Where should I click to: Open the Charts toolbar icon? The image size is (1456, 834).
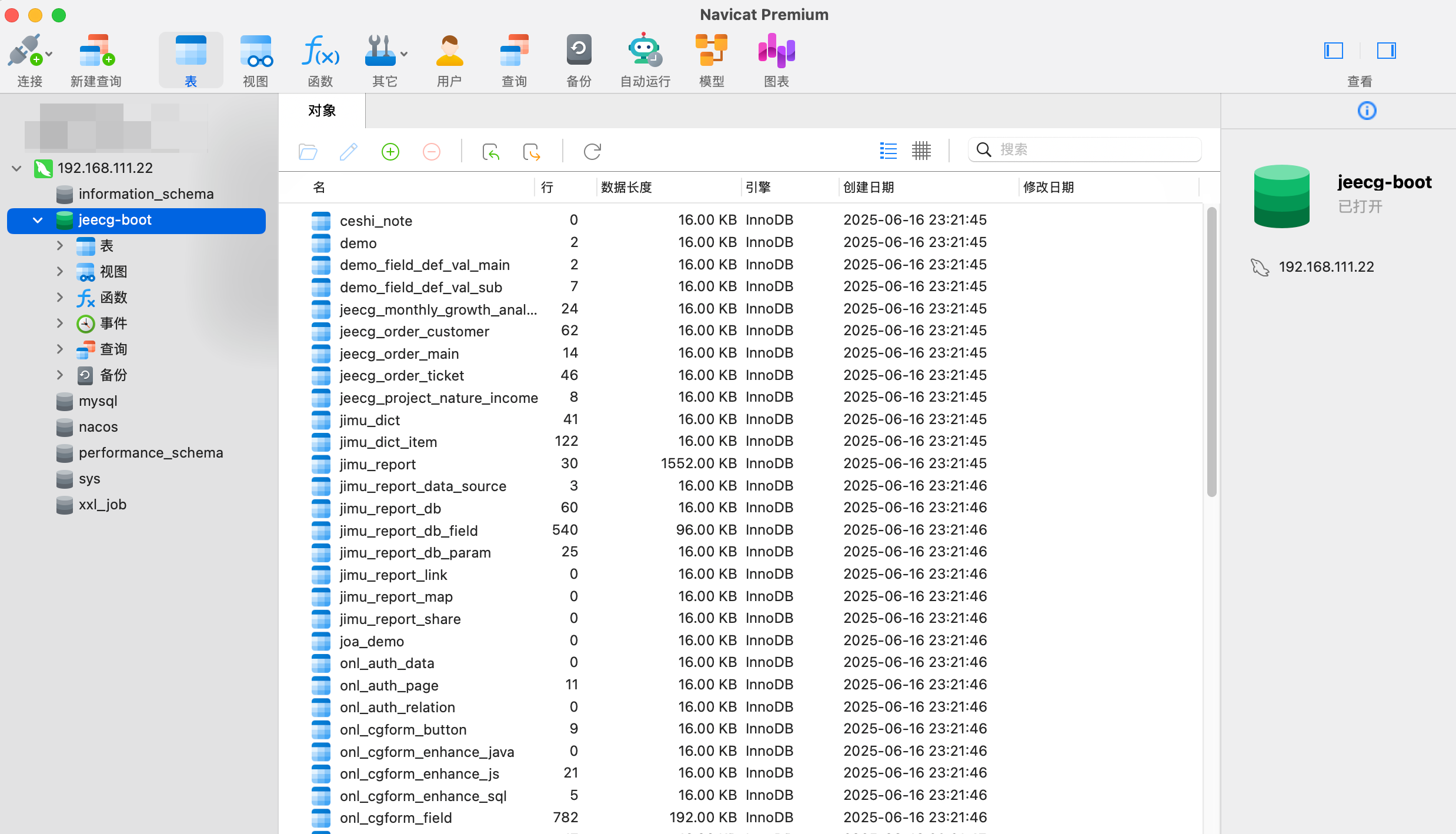pyautogui.click(x=776, y=52)
